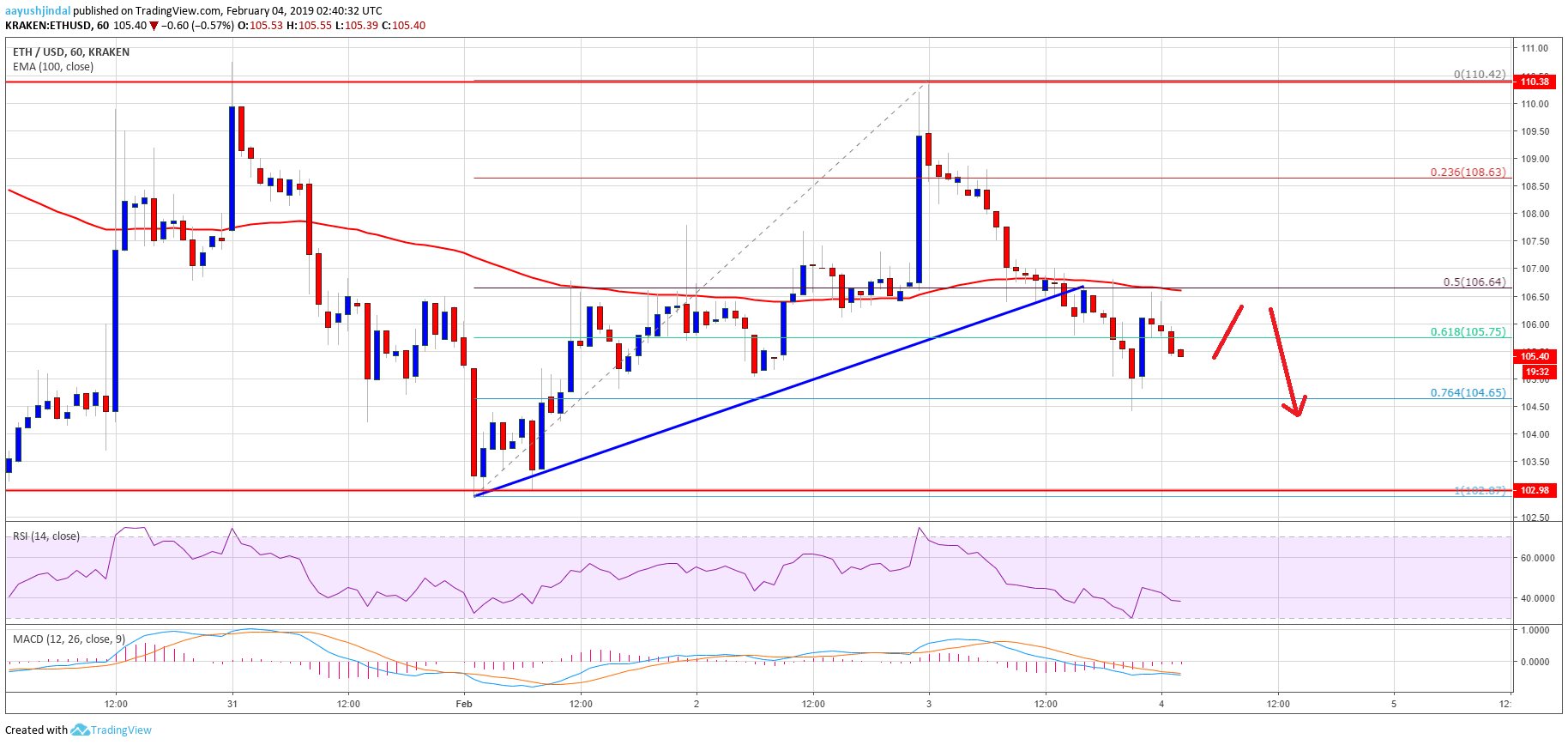Viewport: 1568px width, 745px height.
Task: Click the MACD (12, 26, close, 9) label
Action: click(69, 639)
